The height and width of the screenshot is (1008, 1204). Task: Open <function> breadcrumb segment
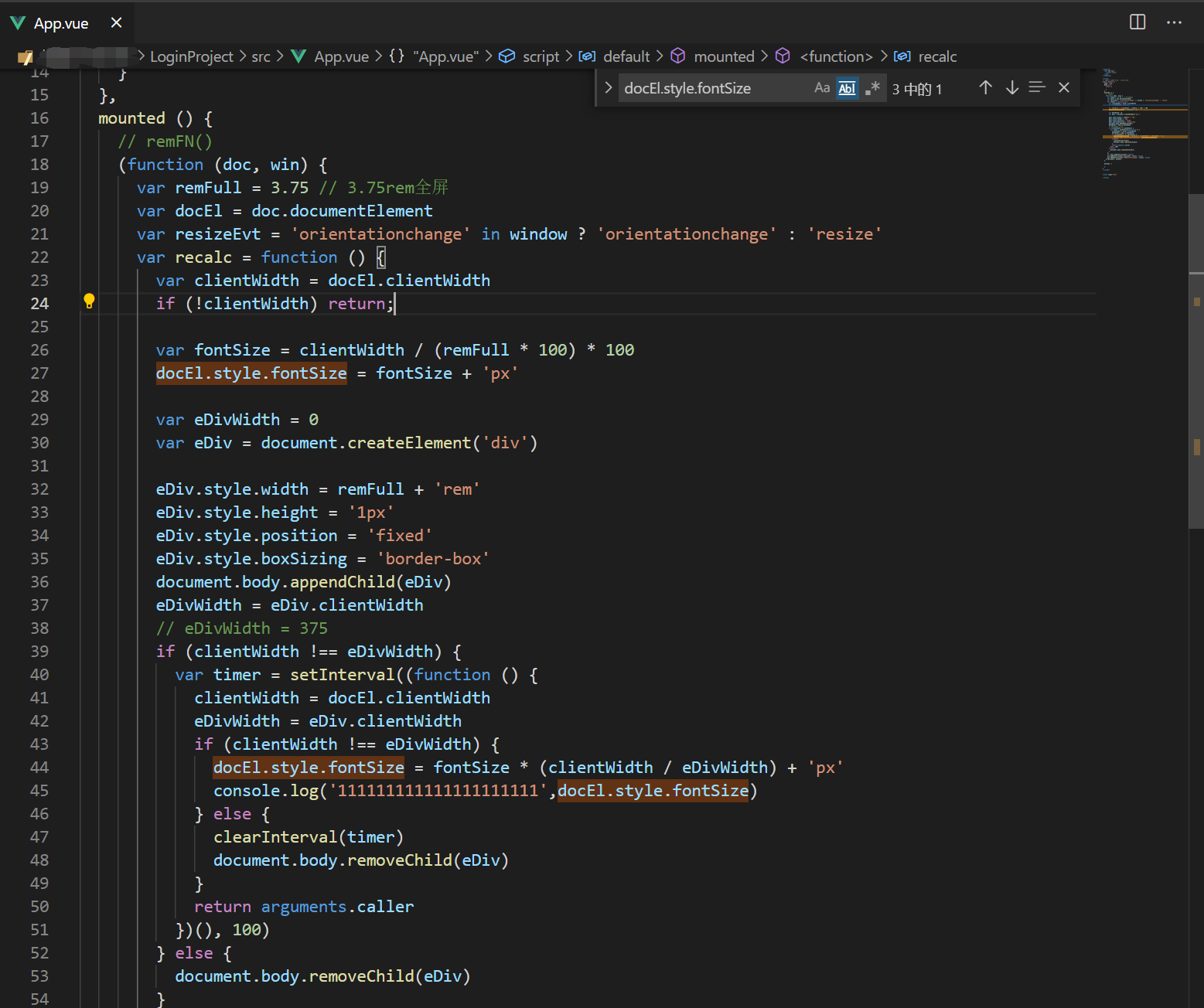824,56
